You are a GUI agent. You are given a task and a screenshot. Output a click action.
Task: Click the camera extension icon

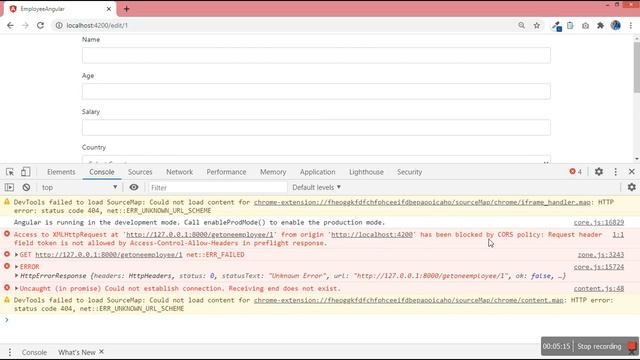point(585,25)
